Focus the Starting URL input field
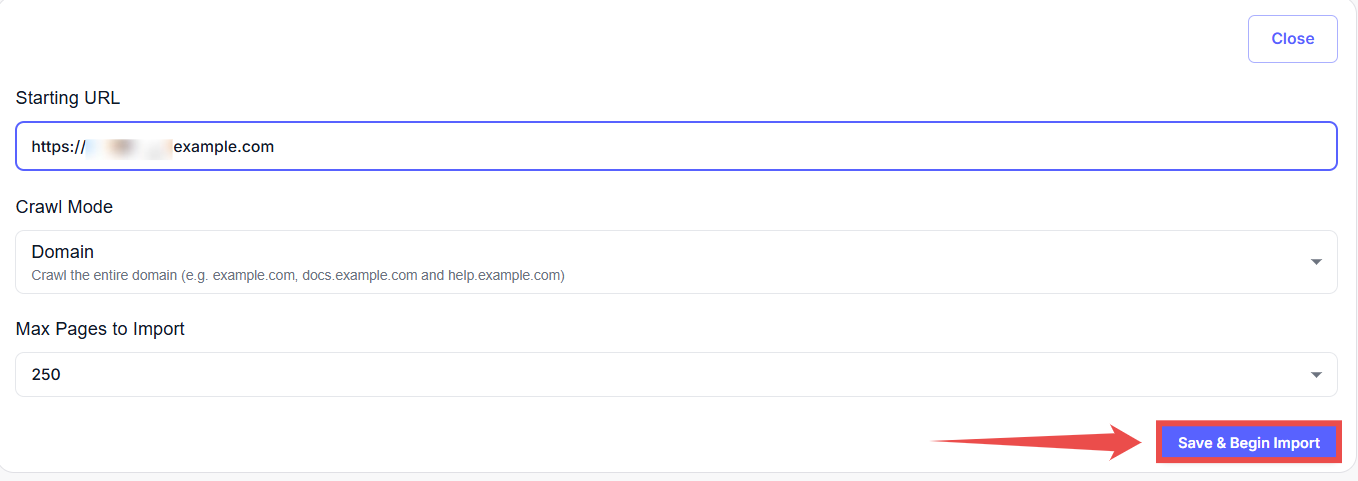The width and height of the screenshot is (1358, 481). 676,147
